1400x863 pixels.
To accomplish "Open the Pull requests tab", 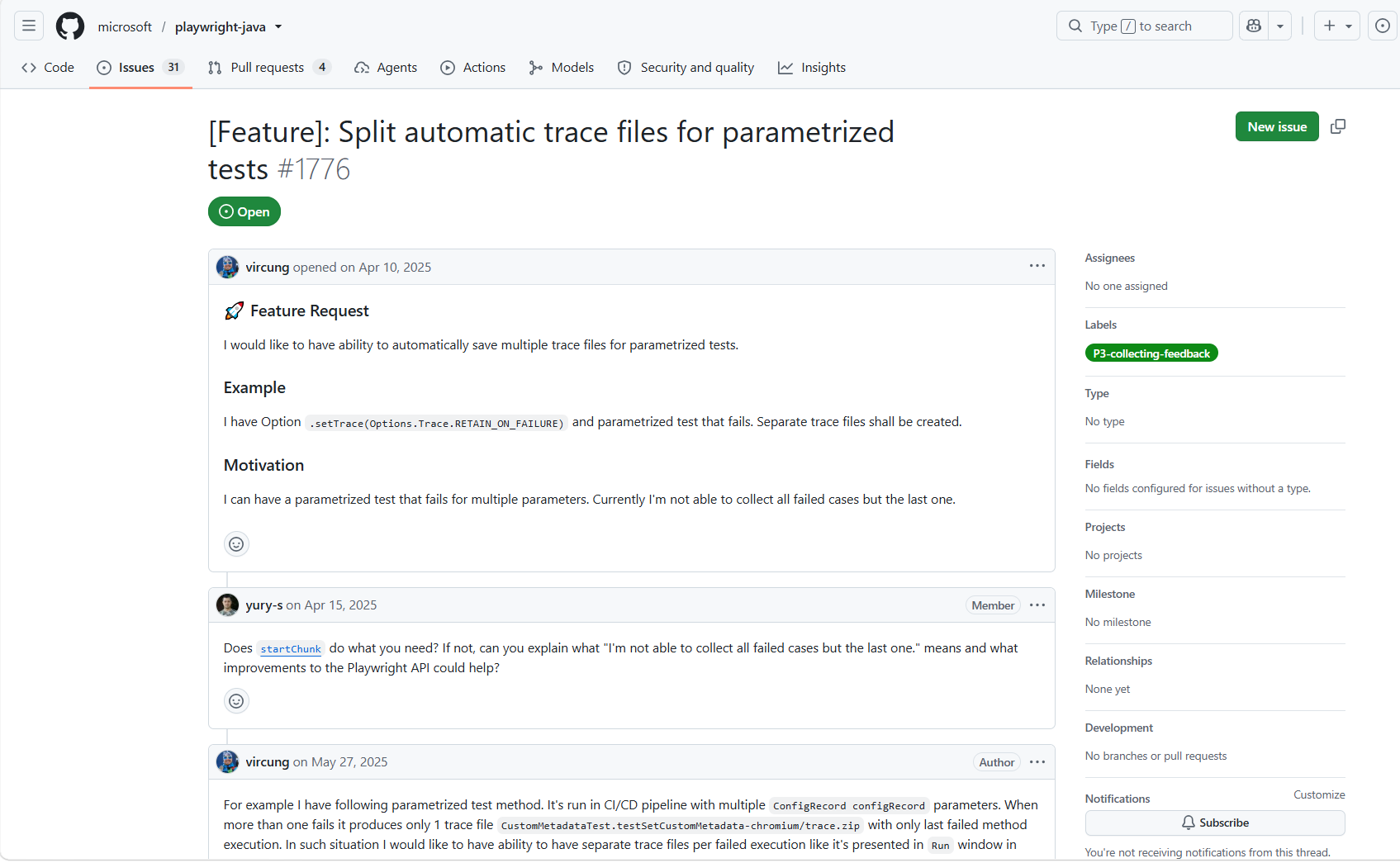I will 269,68.
